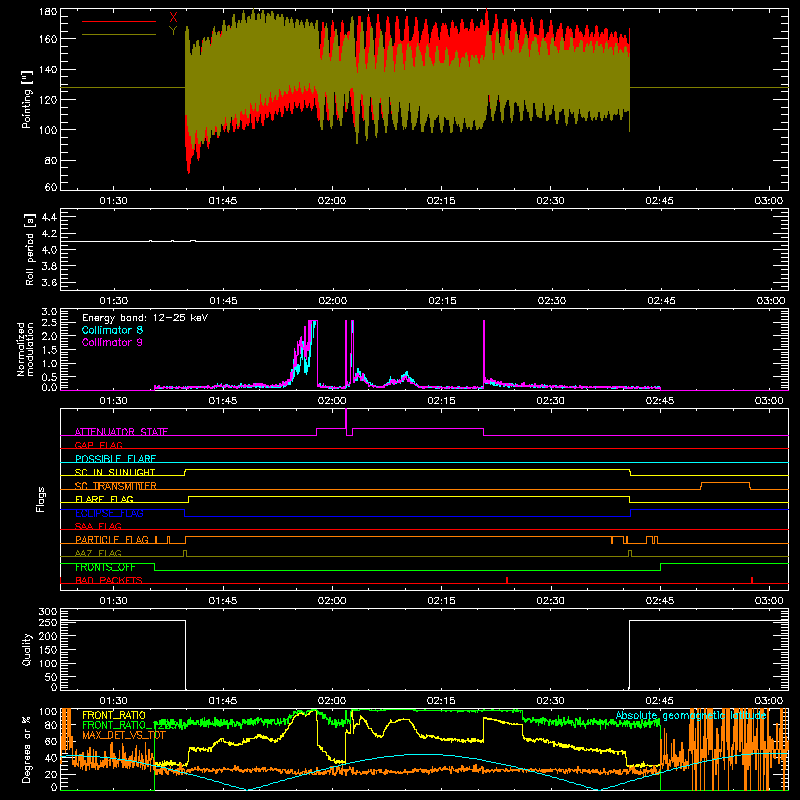
Task: Click the FRONTS_OFF label
Action: (105, 567)
